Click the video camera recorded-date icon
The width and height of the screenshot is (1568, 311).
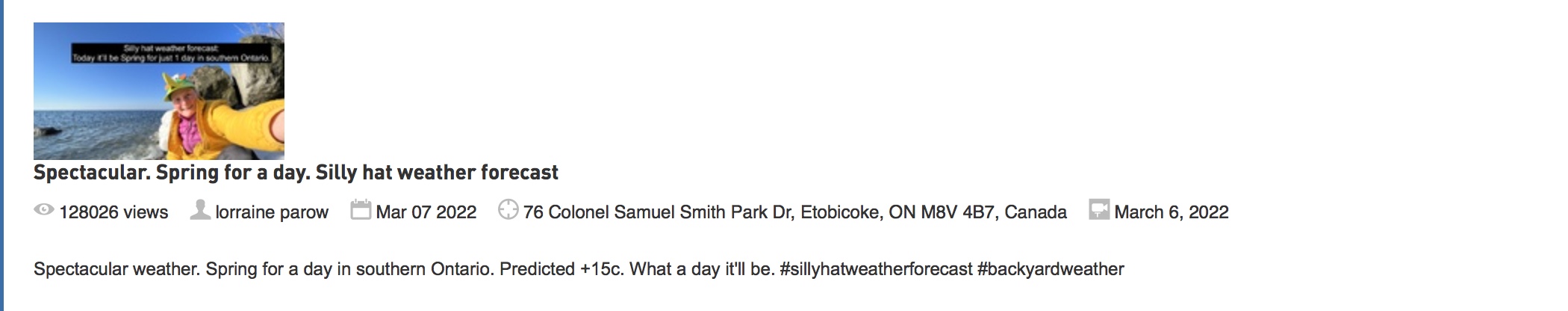(1099, 210)
